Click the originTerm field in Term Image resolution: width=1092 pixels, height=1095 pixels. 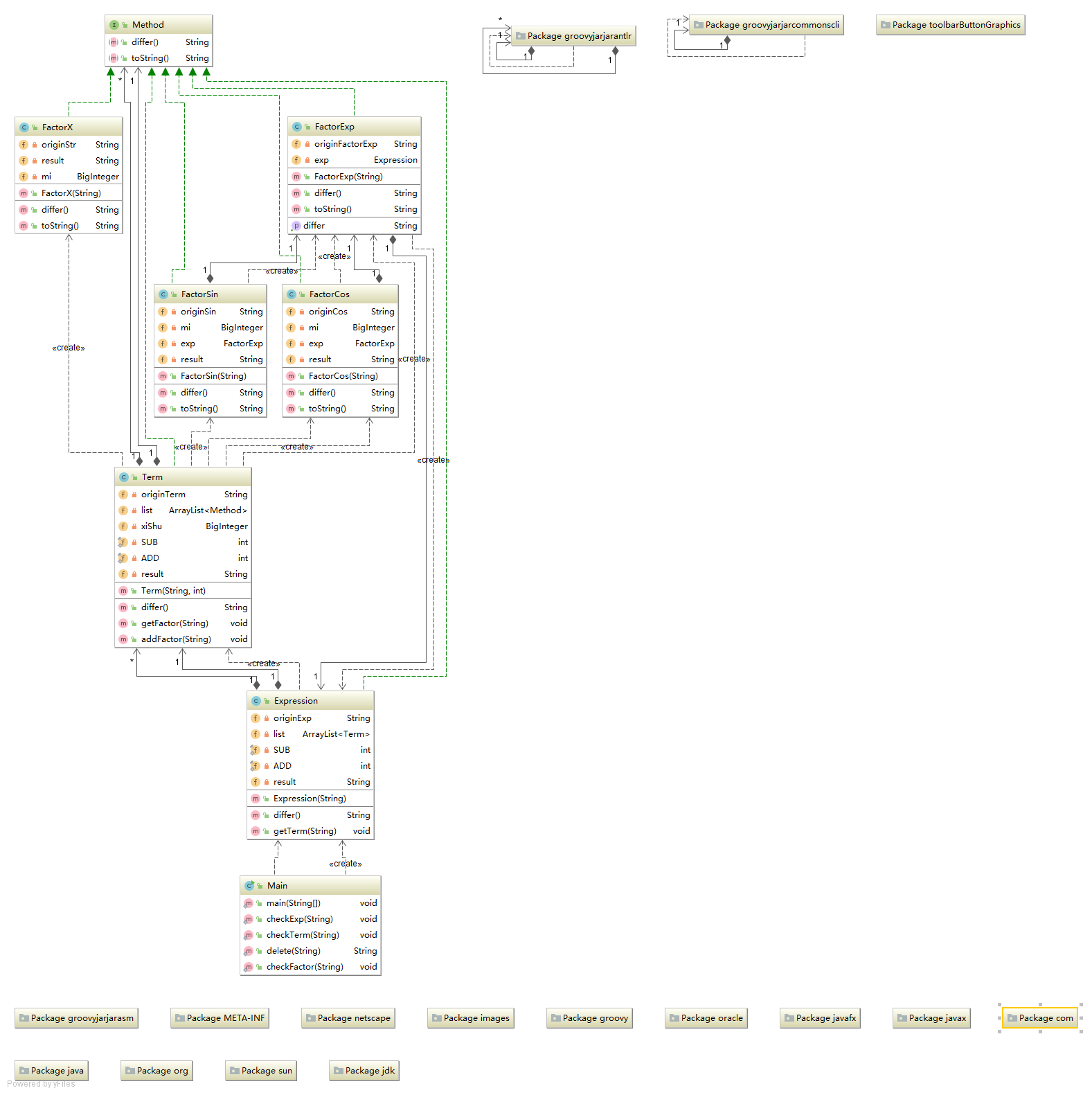(x=183, y=495)
